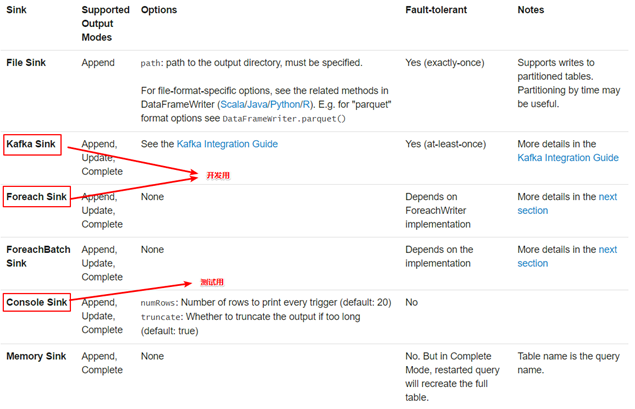Viewport: 635px width, 409px height.
Task: Click the File Sink row title
Action: pyautogui.click(x=26, y=63)
